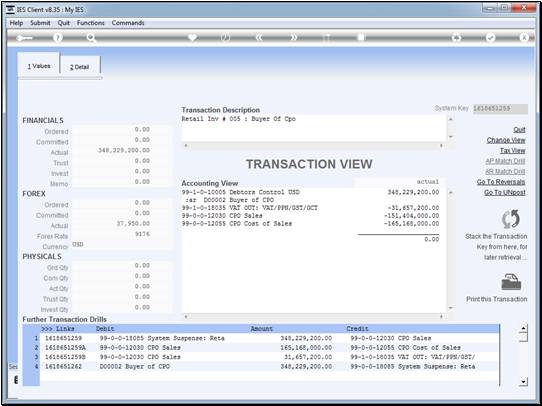Go back with the double left arrow
Image resolution: width=542 pixels, height=406 pixels.
coord(259,38)
